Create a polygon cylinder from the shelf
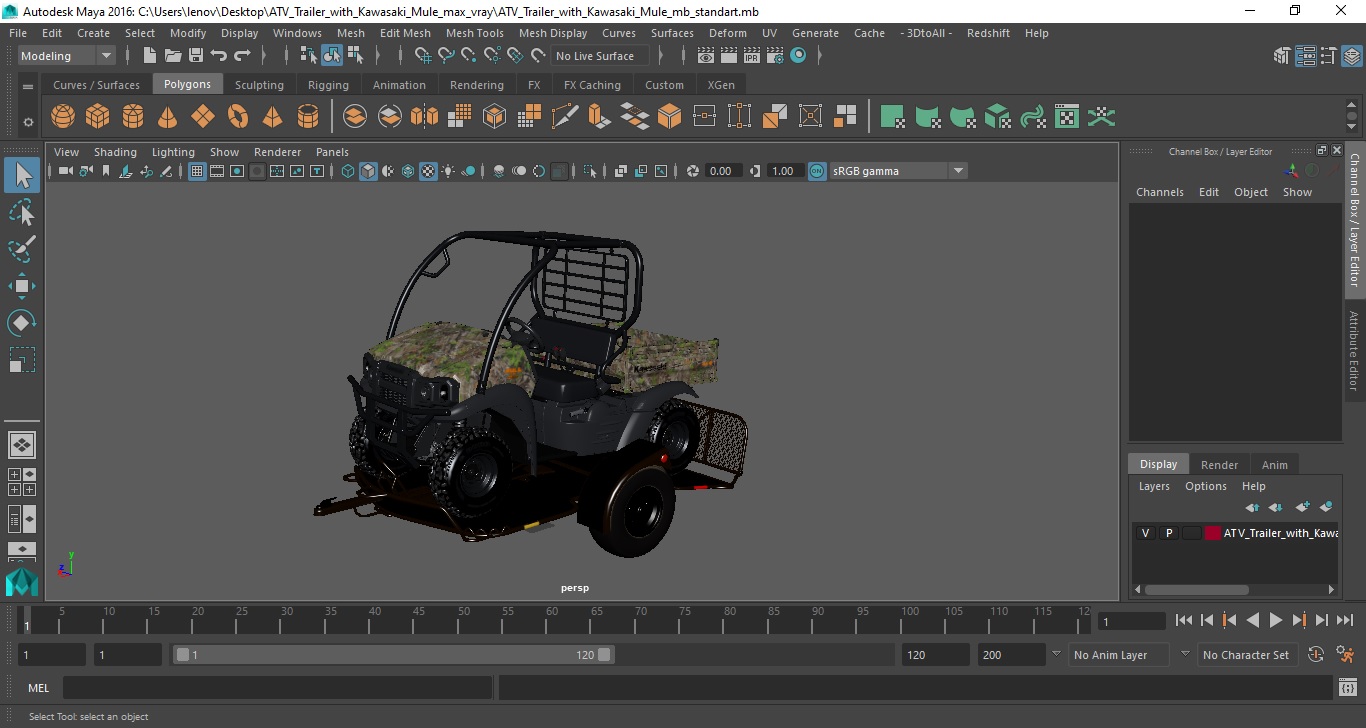1366x728 pixels. 133,117
